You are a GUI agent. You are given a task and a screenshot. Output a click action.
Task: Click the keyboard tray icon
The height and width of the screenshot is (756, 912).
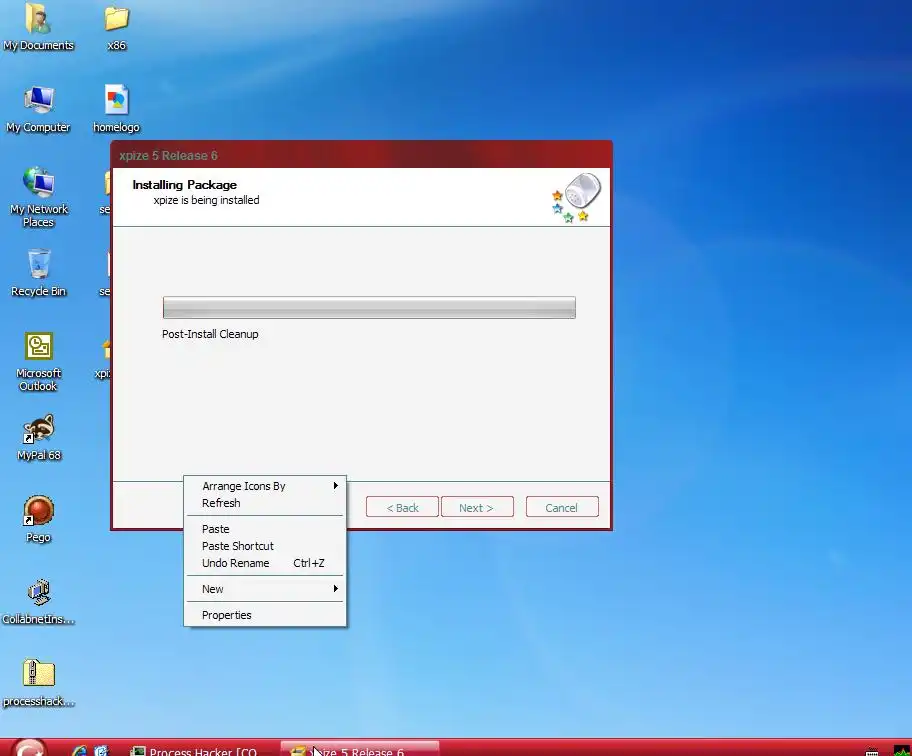coord(872,751)
